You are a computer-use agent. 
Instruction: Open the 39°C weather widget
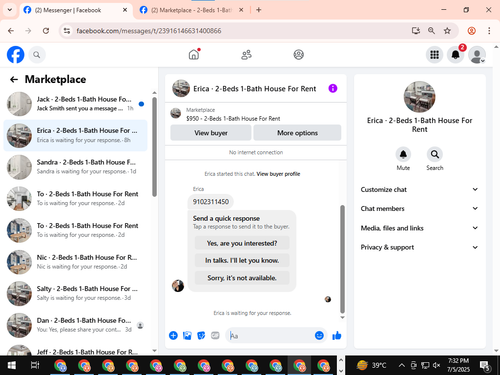click(x=372, y=365)
